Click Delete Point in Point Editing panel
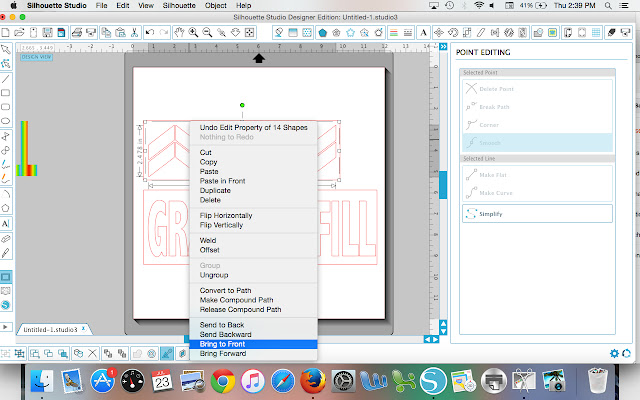 click(537, 89)
